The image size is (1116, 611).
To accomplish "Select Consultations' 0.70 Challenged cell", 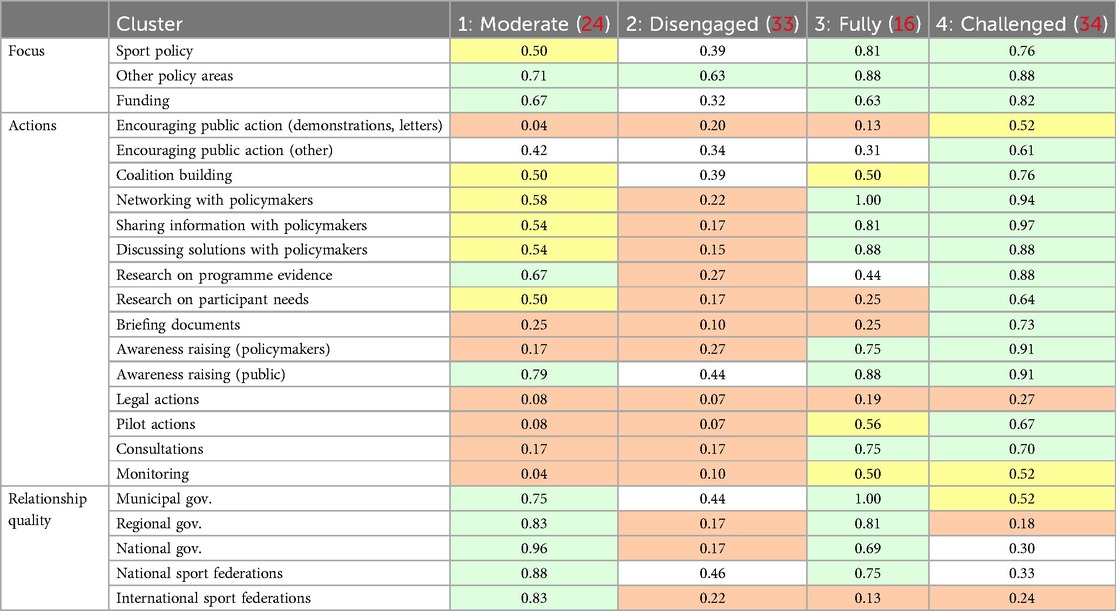I will coord(1022,449).
